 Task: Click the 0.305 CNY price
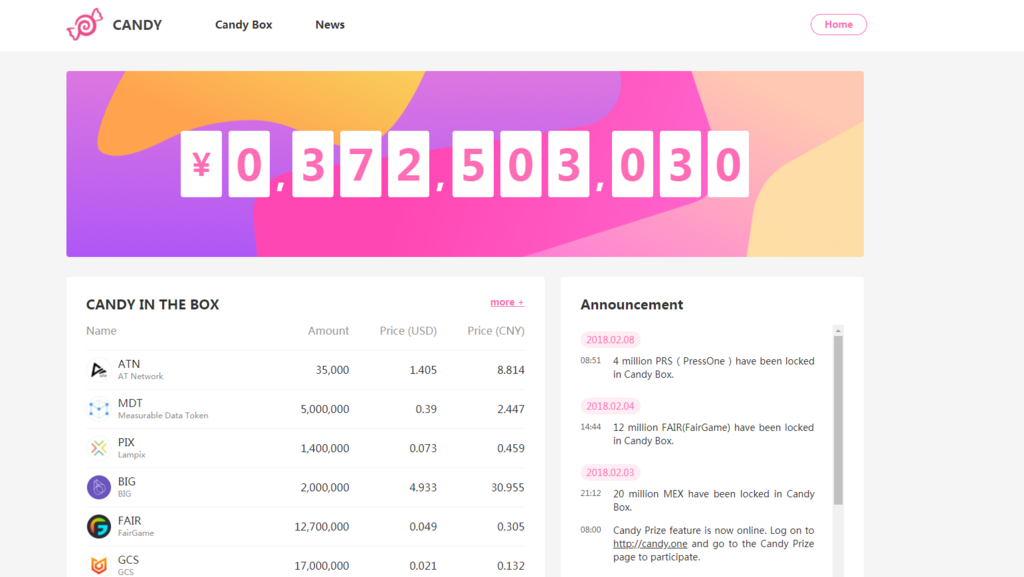[511, 527]
